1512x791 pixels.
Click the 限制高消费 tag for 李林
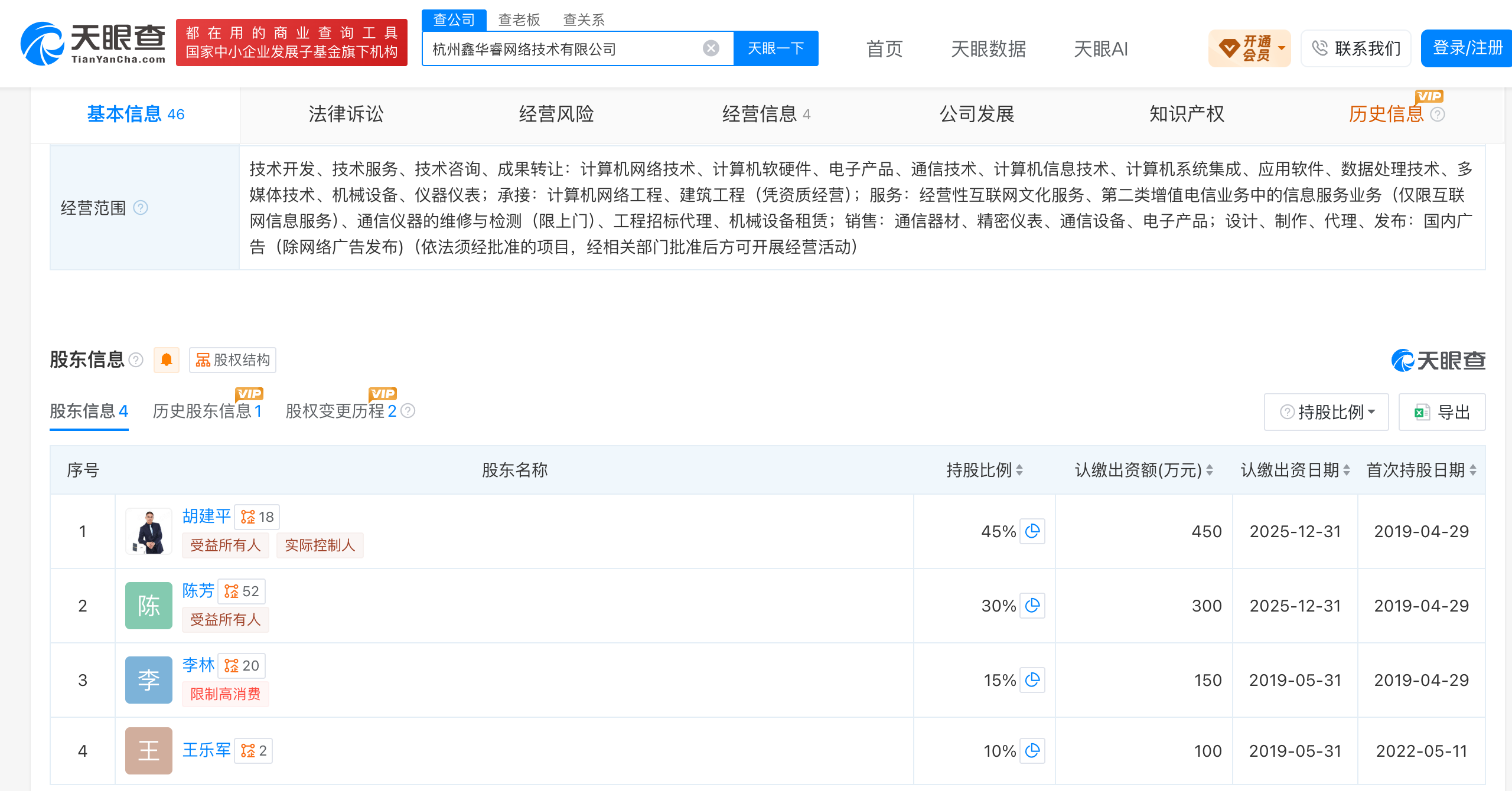[226, 694]
